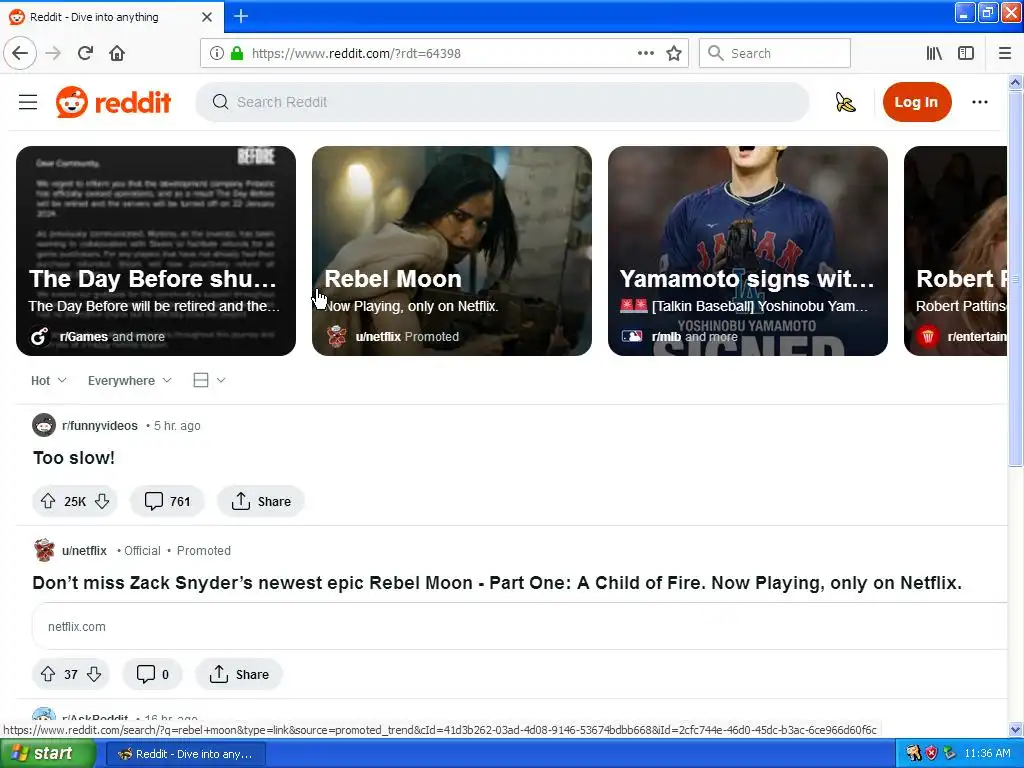Open the u/netflix profile link in feed
The image size is (1024, 768).
[84, 551]
